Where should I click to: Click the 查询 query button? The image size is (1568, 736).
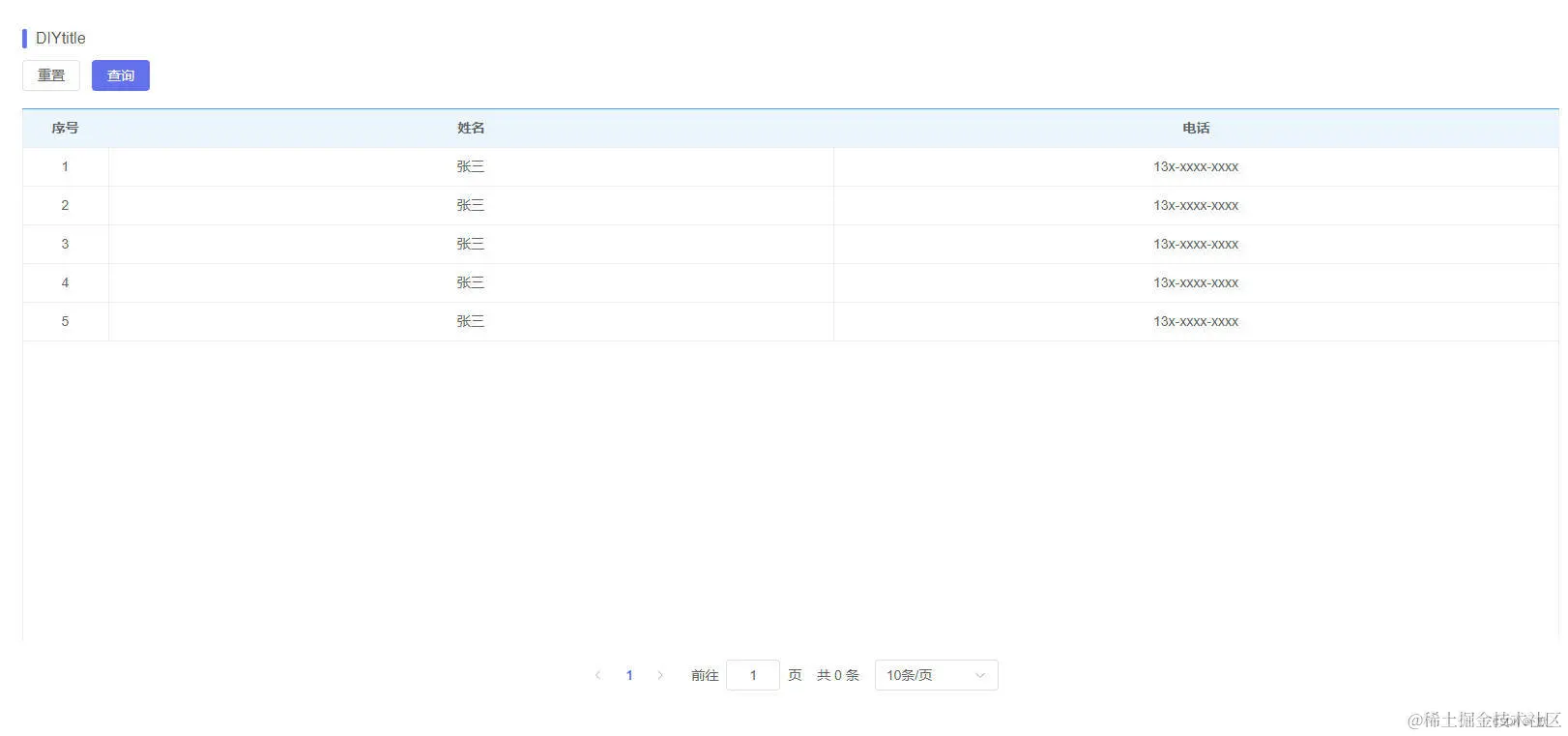tap(121, 75)
